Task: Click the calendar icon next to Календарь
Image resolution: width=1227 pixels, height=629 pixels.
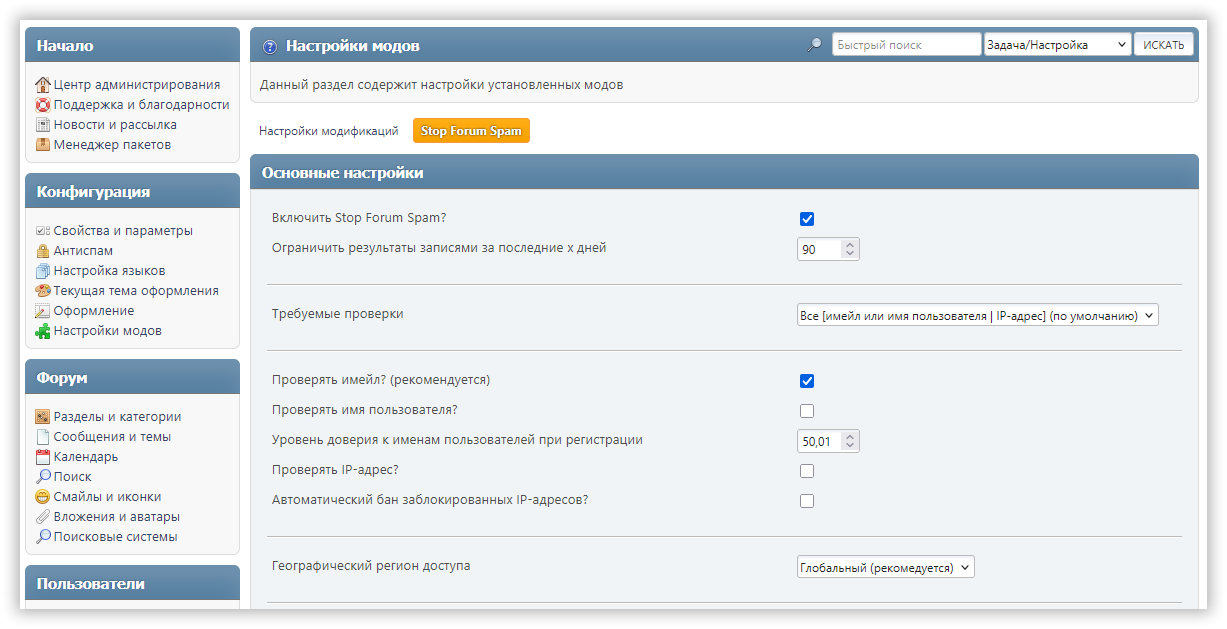Action: point(43,457)
